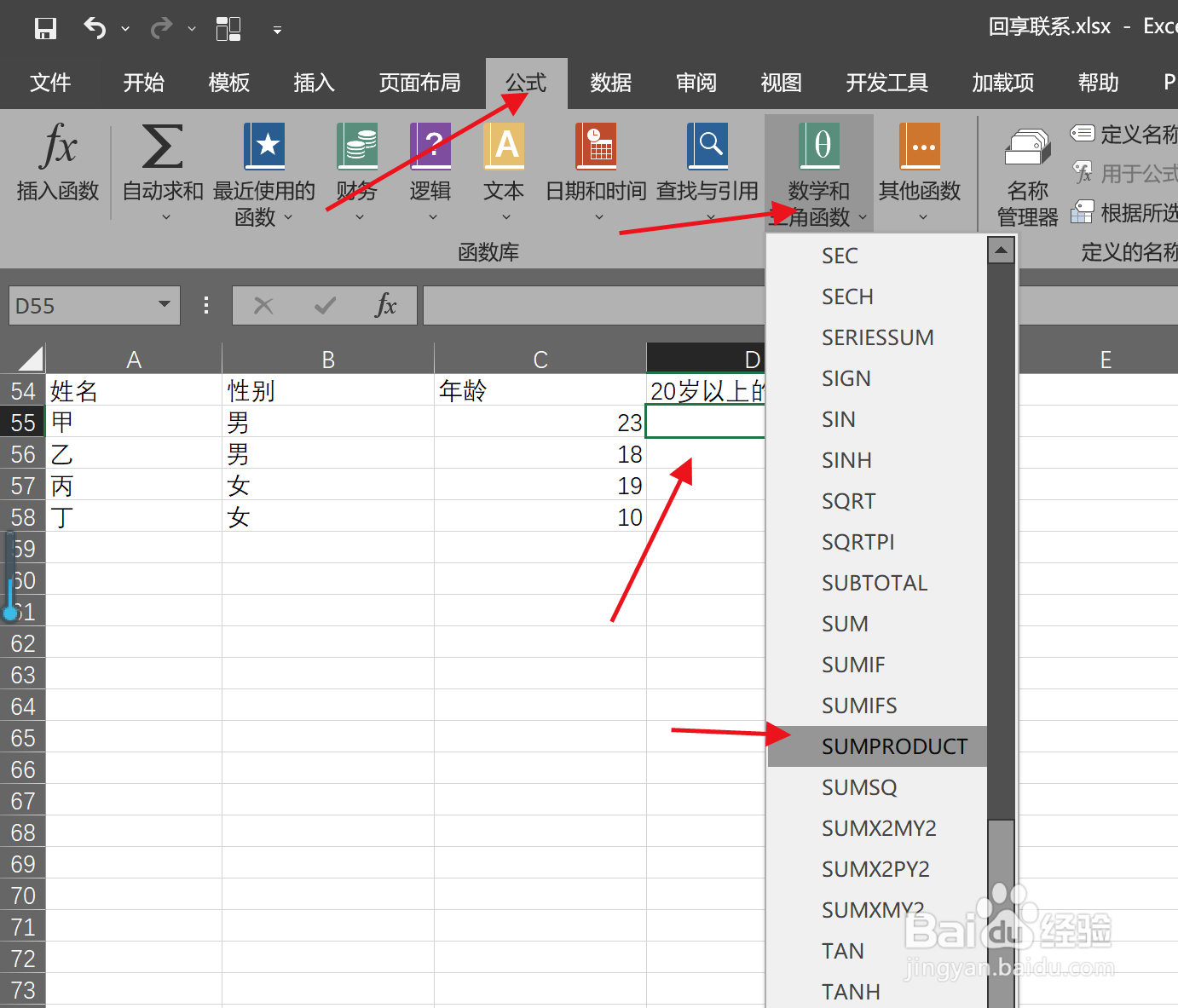Click the Redo arrow icon

[161, 29]
